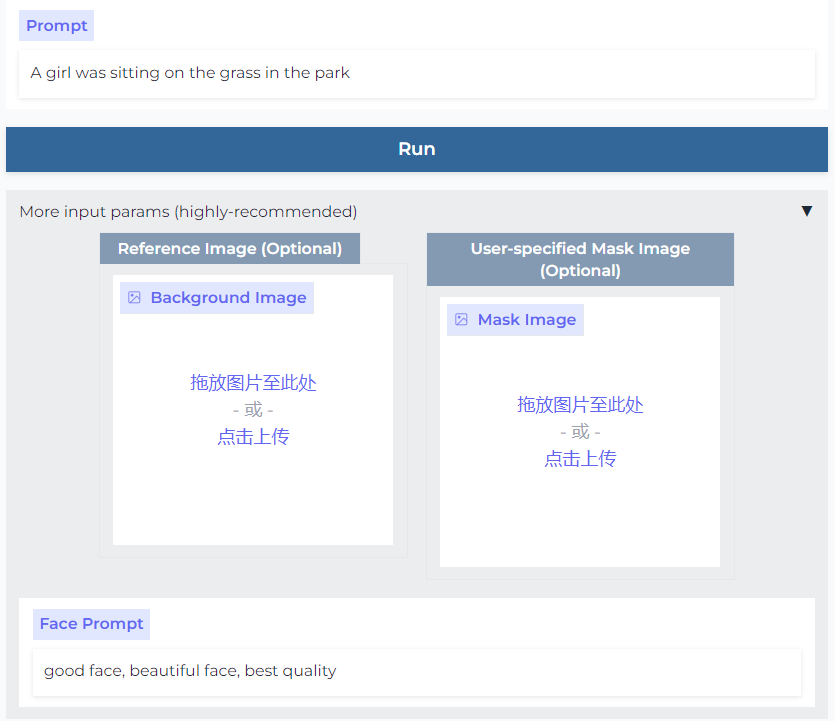Click More input params (highly-recommended) title
Screen dimensions: 835x721
pyautogui.click(x=189, y=212)
